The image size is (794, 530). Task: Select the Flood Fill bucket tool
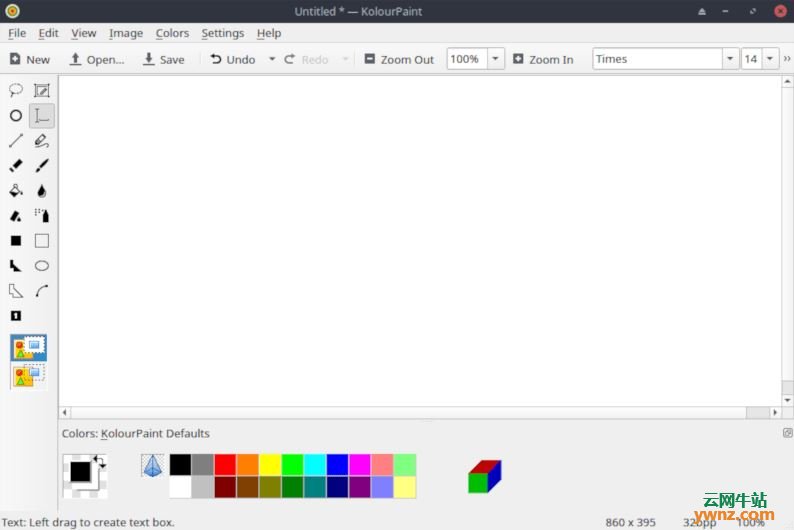[16, 190]
